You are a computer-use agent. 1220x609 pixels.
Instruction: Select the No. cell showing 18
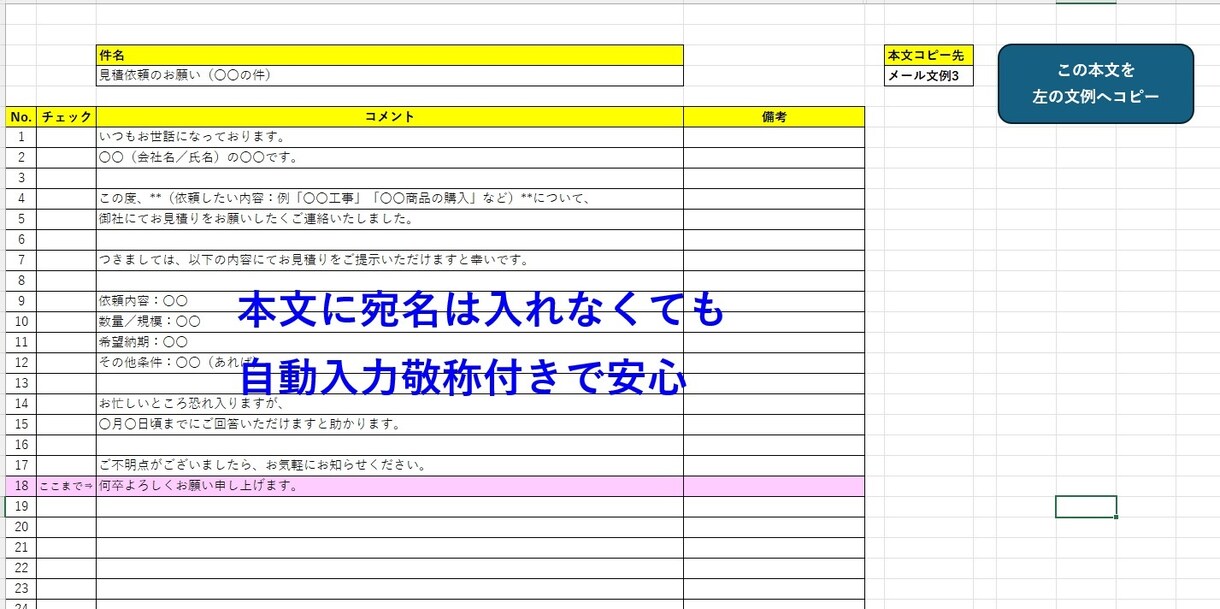click(x=21, y=486)
